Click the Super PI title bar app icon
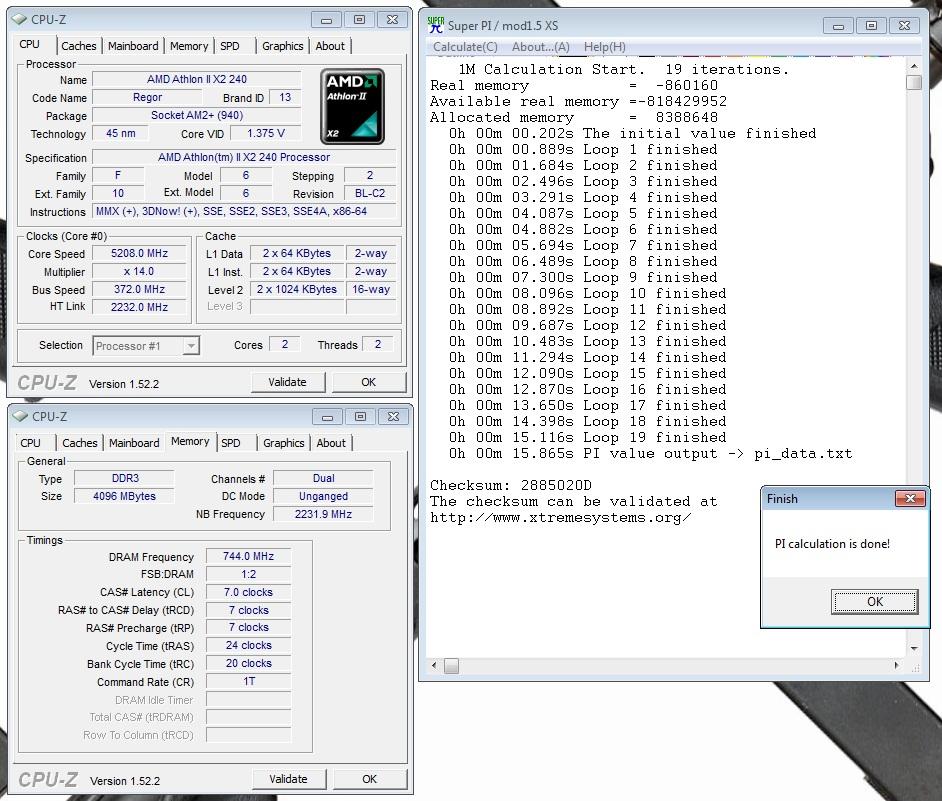942x801 pixels. pos(436,25)
